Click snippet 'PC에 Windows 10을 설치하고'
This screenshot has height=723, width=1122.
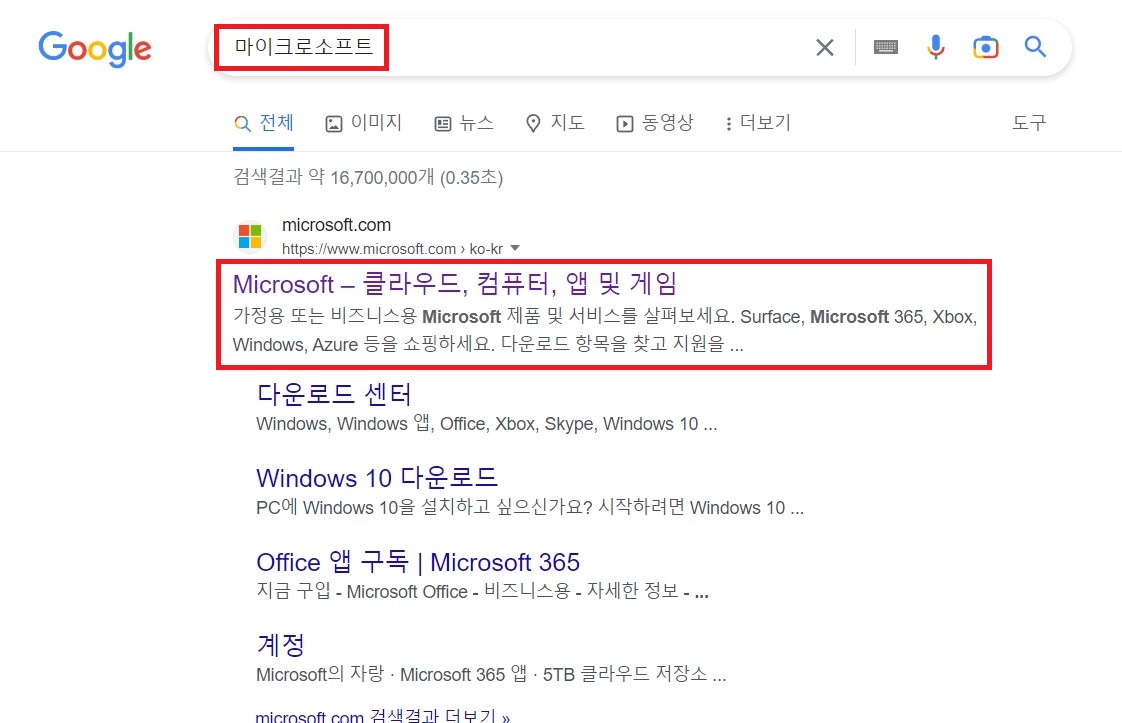click(x=530, y=508)
